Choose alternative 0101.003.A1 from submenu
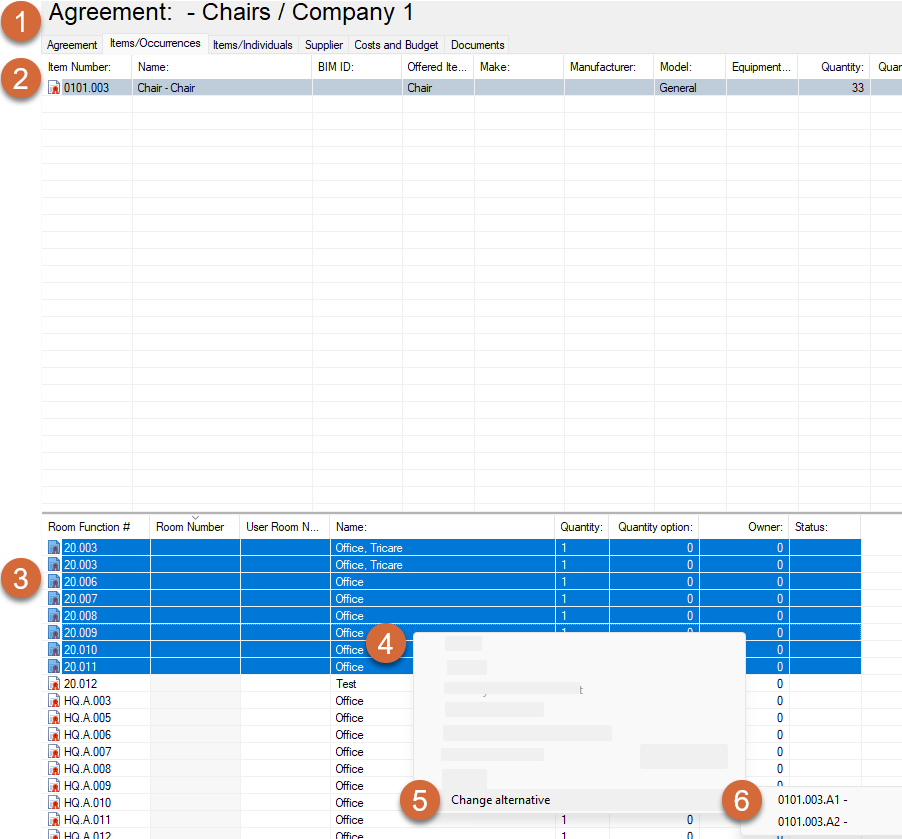 (812, 800)
